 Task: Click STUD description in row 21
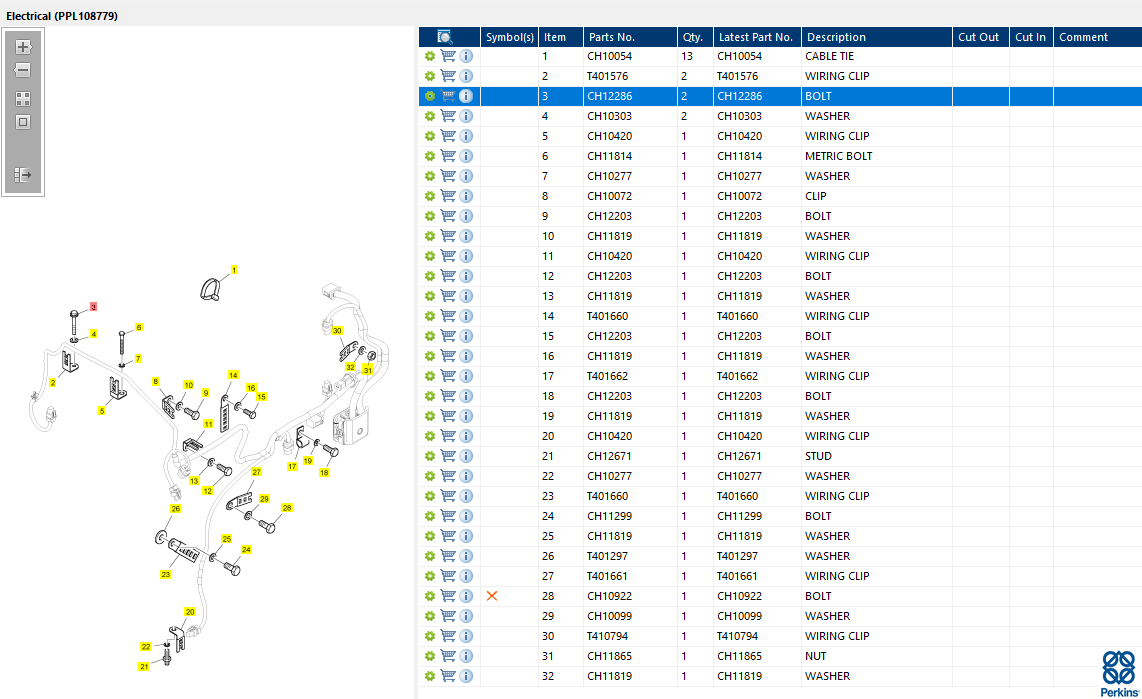818,456
